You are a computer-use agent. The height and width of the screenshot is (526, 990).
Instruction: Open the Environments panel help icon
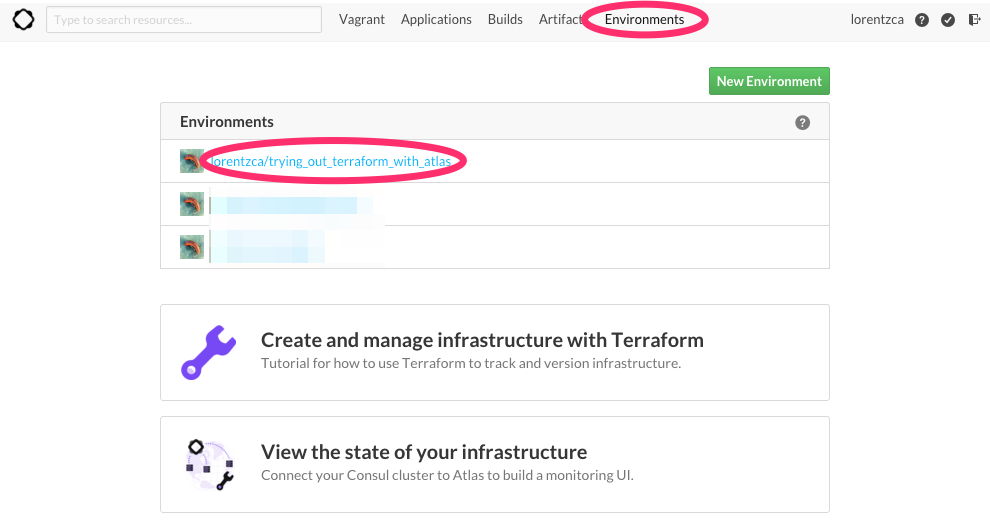coord(802,123)
